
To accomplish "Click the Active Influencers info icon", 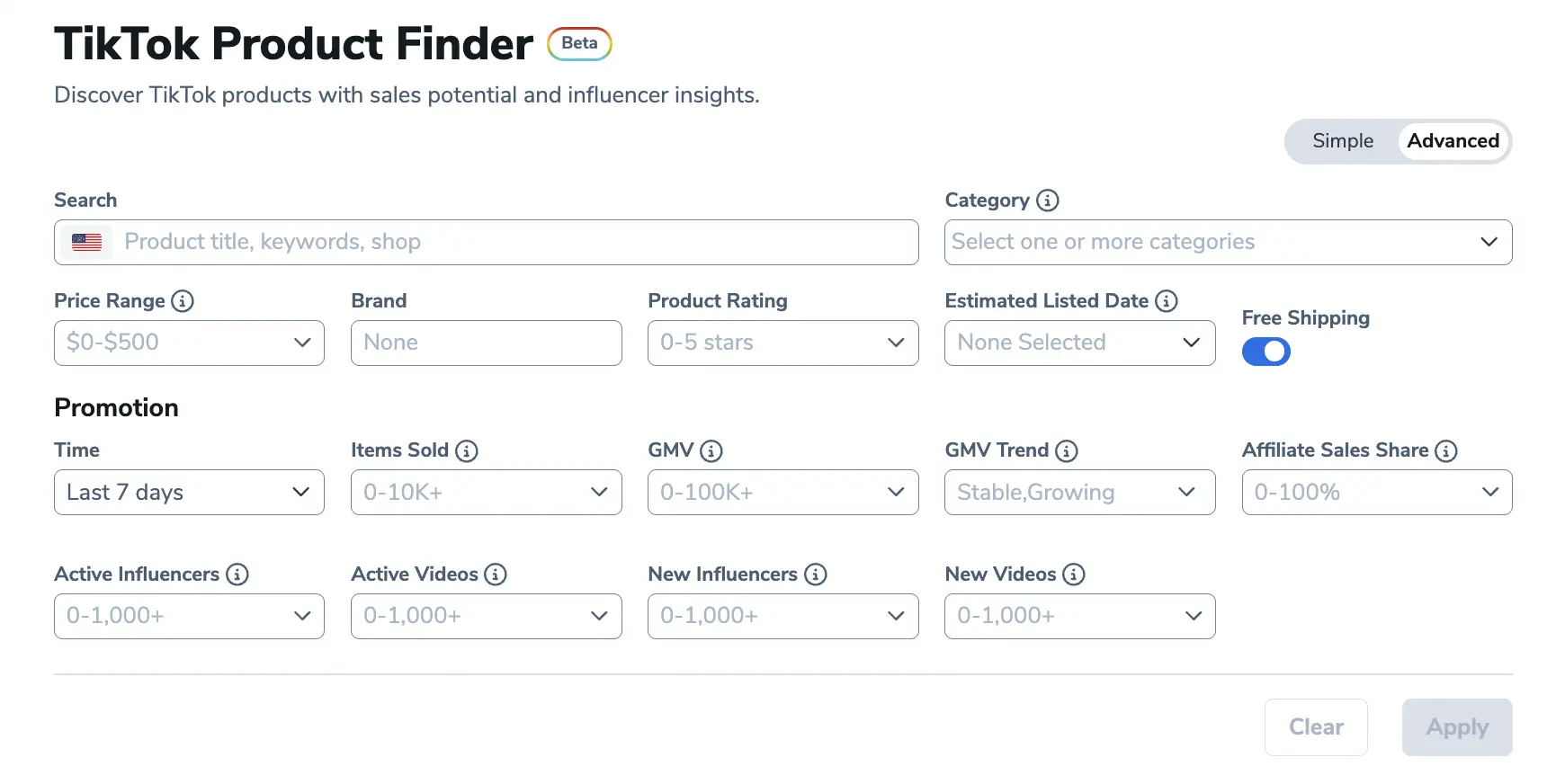I will (x=237, y=575).
